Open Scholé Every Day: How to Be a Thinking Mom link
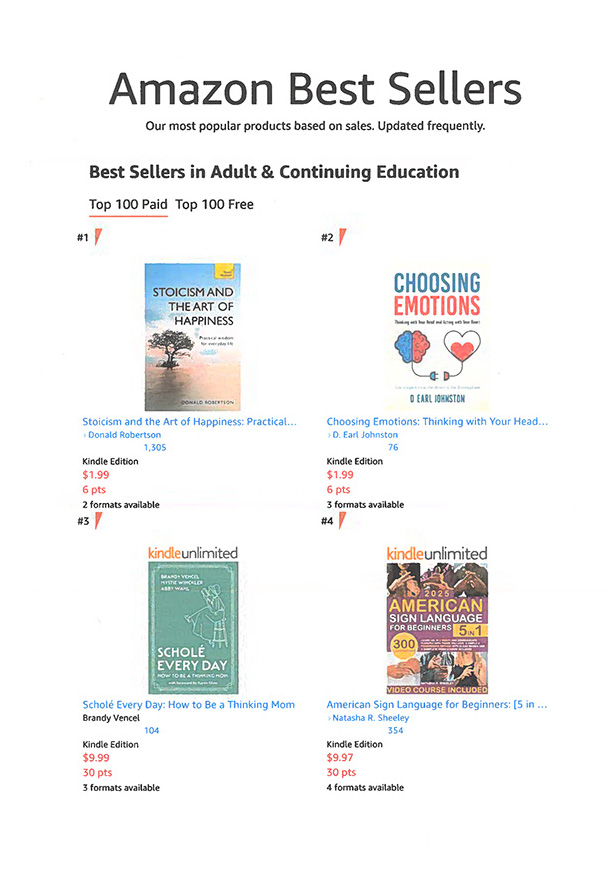This screenshot has height=886, width=610. 189,705
